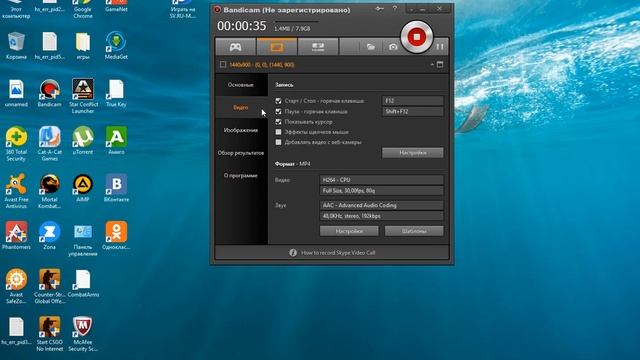Image resolution: width=640 pixels, height=360 pixels.
Task: Click the Шаблоны presets button
Action: click(x=414, y=231)
